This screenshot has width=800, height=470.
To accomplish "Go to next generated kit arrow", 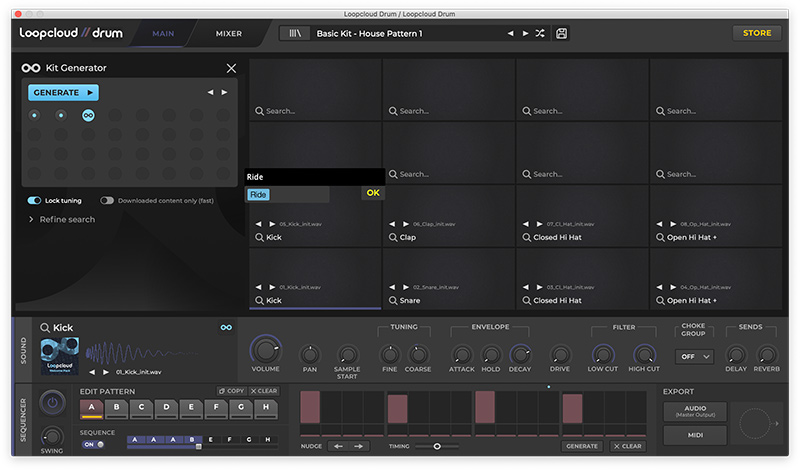I will (224, 92).
